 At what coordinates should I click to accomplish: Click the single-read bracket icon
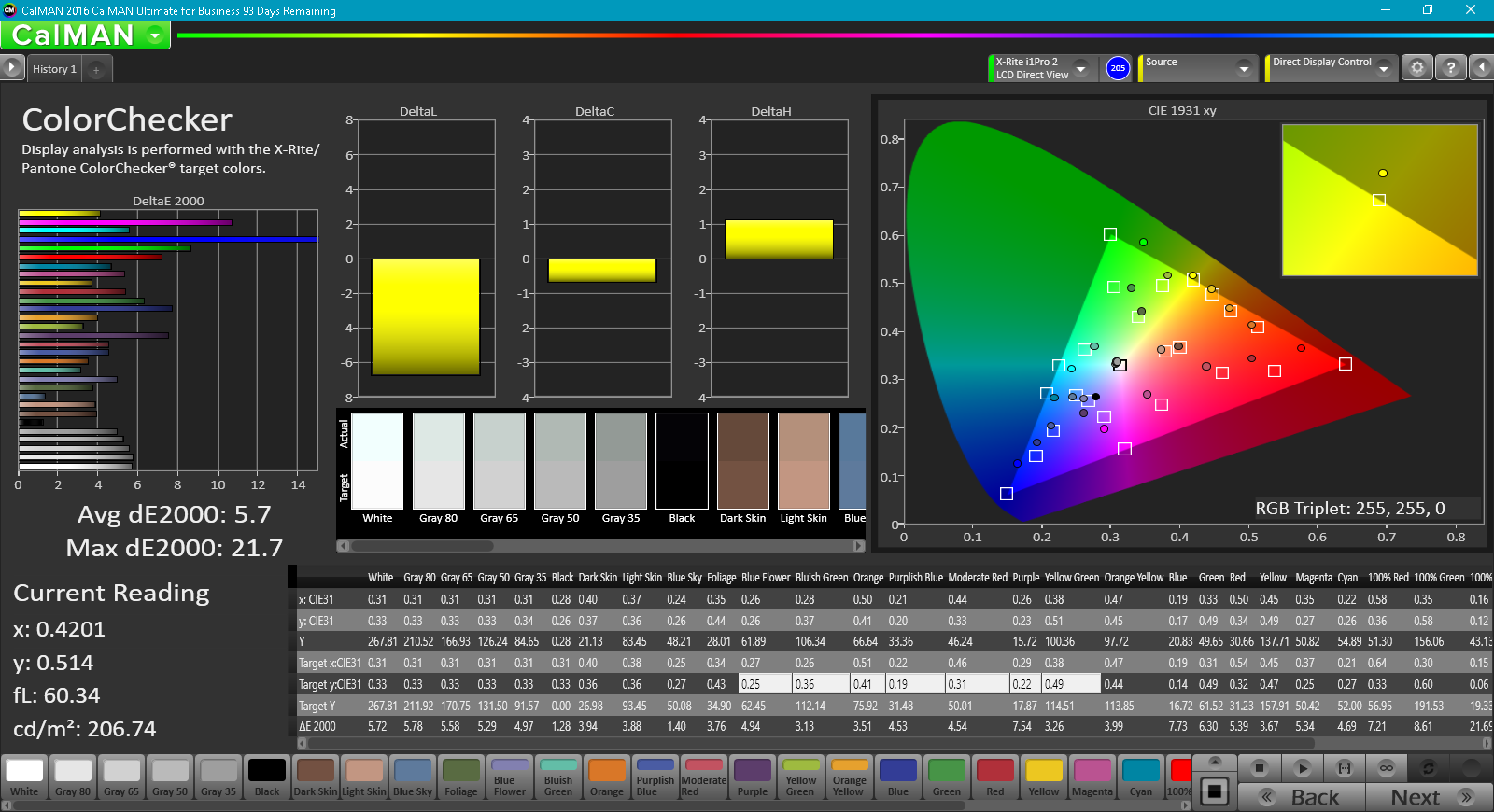click(1345, 768)
